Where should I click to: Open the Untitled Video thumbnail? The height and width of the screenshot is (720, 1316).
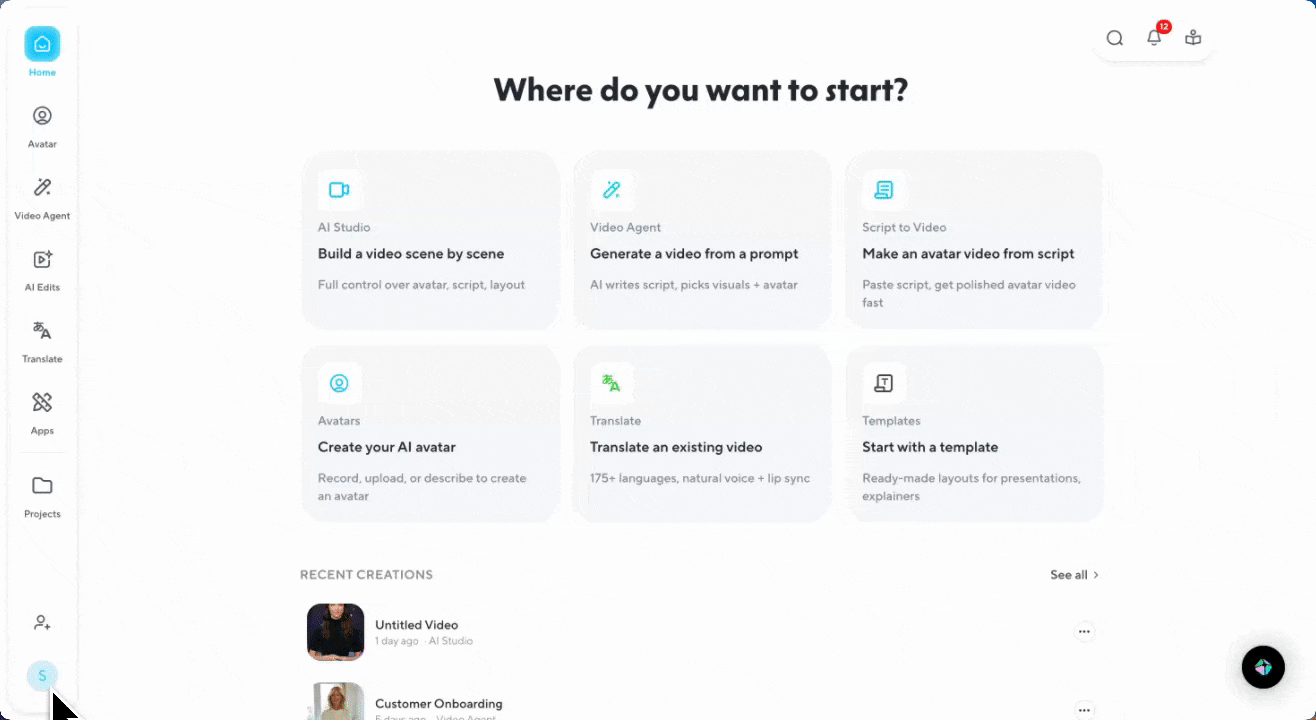[335, 632]
